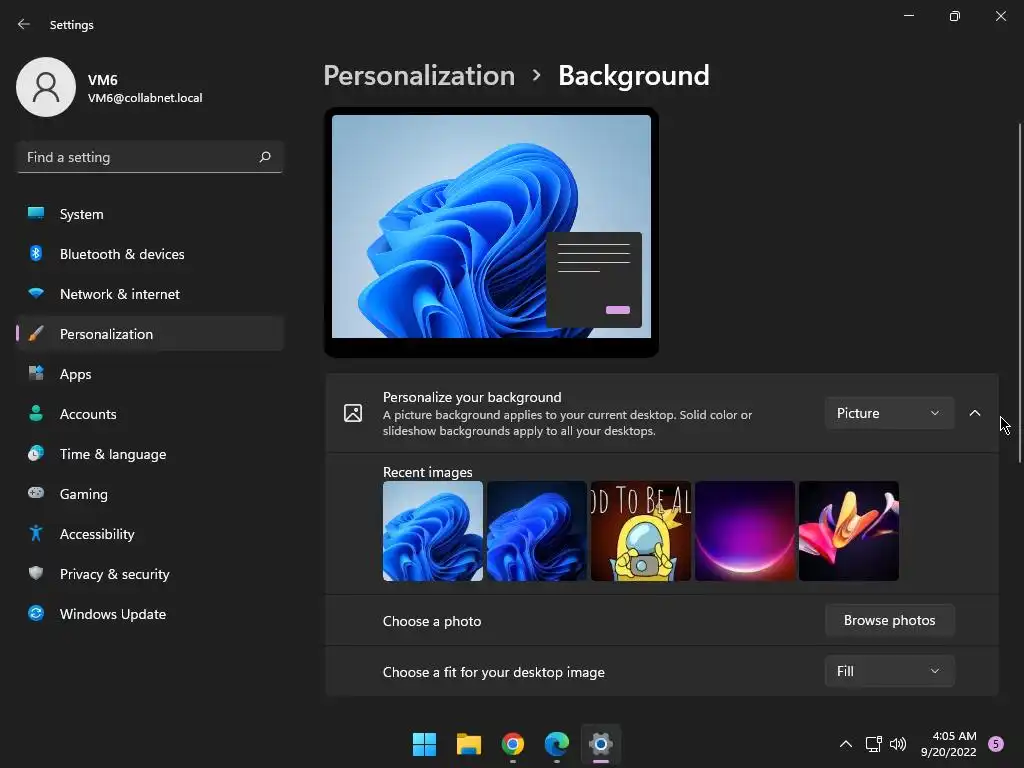Click the Find a setting search field
The height and width of the screenshot is (768, 1024).
click(150, 157)
